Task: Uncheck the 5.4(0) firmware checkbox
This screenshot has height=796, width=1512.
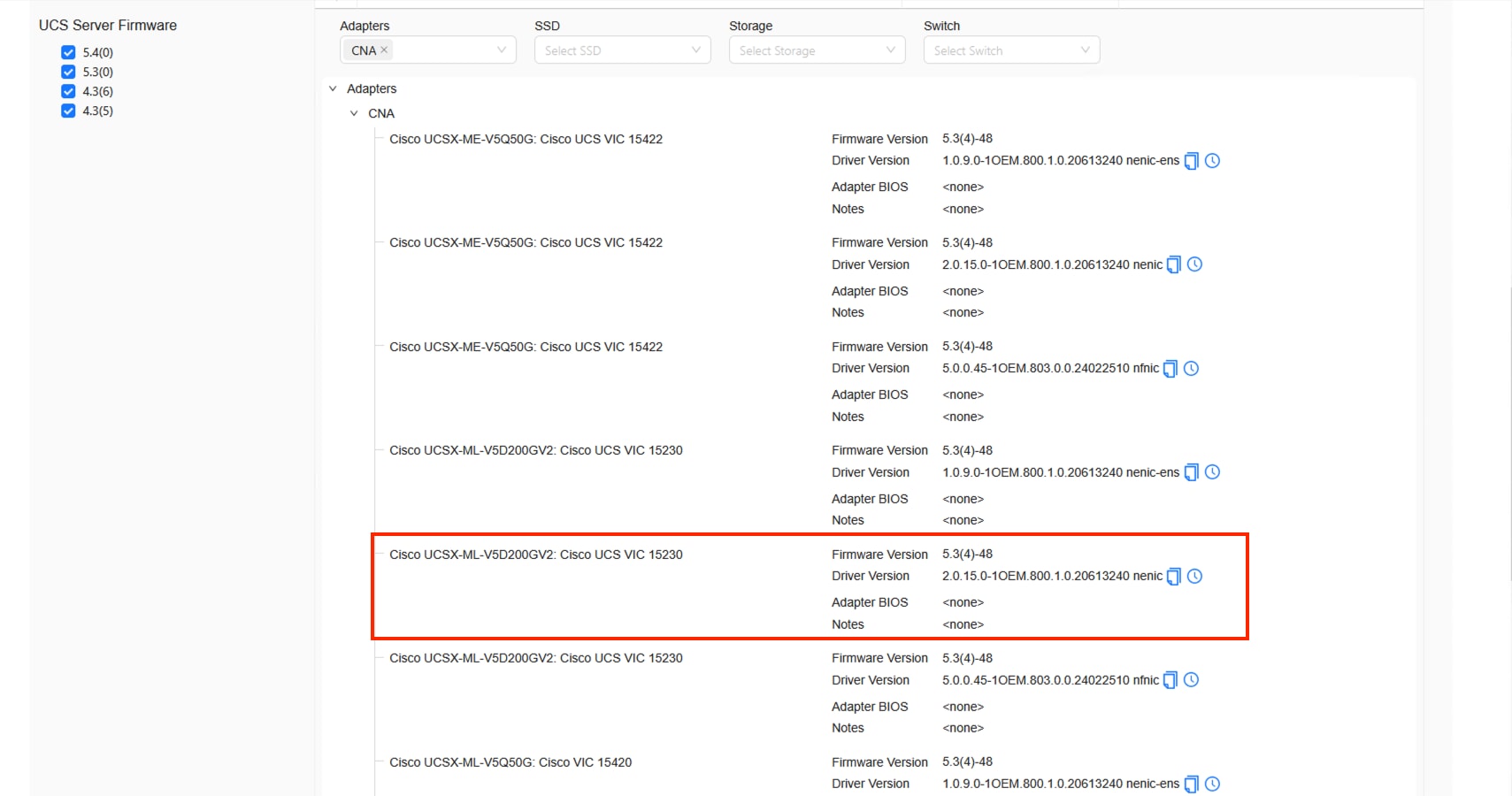Action: click(x=68, y=52)
